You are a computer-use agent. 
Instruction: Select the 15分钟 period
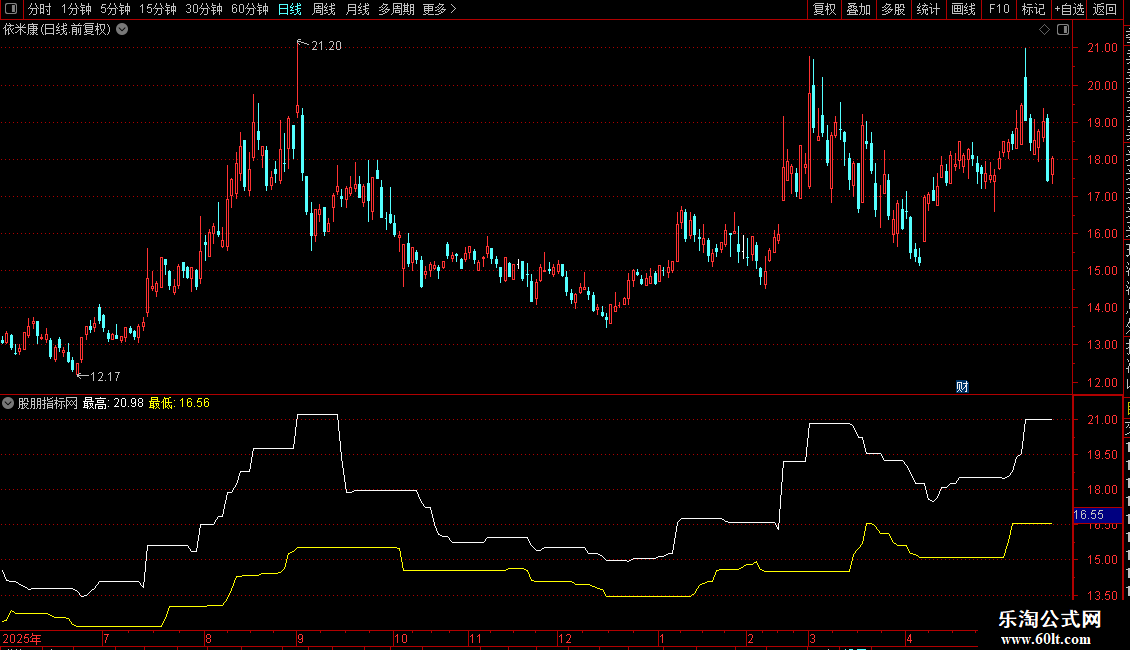pyautogui.click(x=158, y=9)
